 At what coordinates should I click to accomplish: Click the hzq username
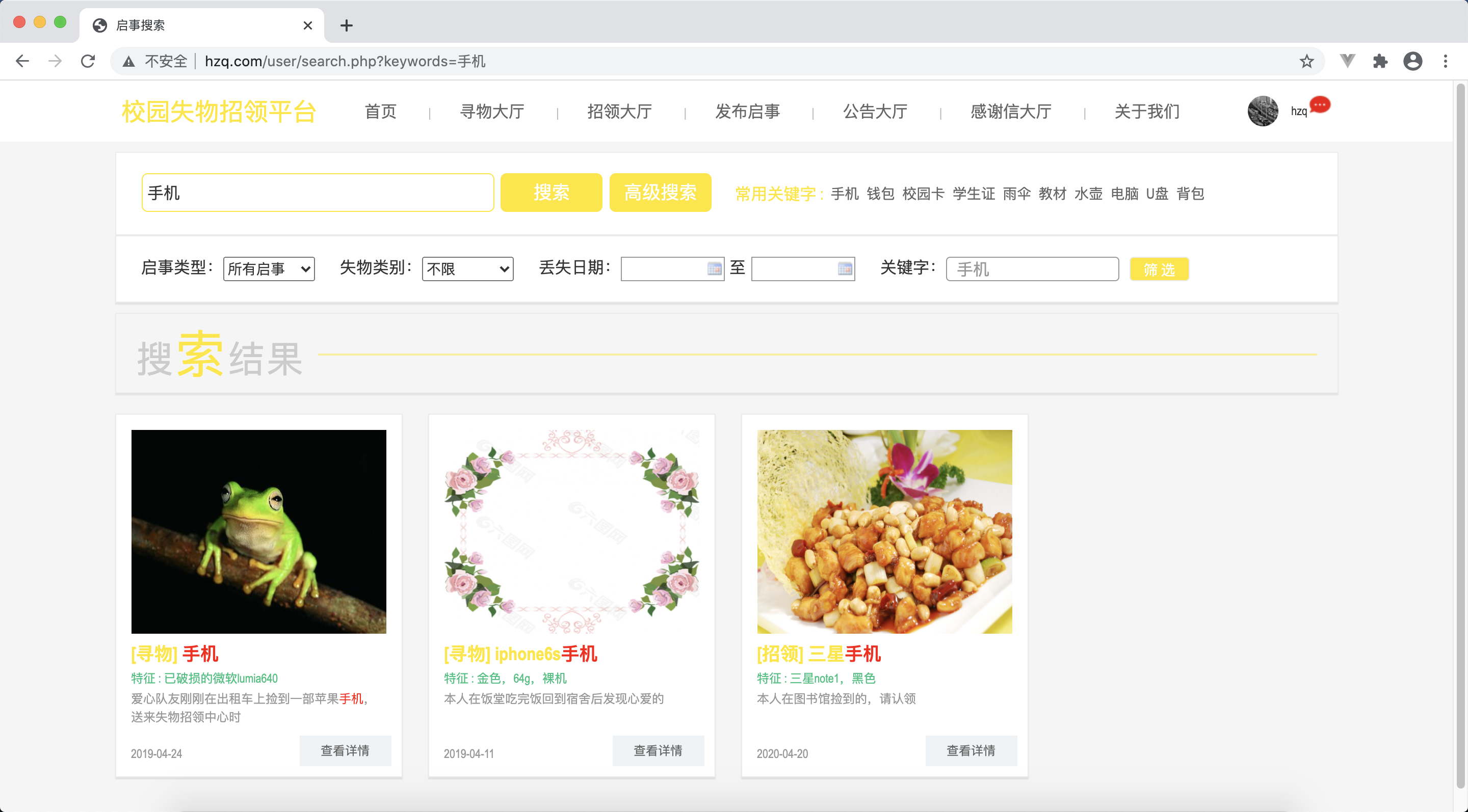(1299, 112)
